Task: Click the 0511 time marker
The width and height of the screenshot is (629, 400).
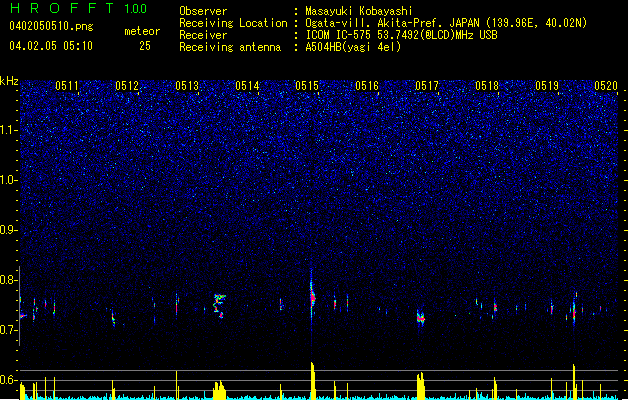Action: tap(67, 86)
